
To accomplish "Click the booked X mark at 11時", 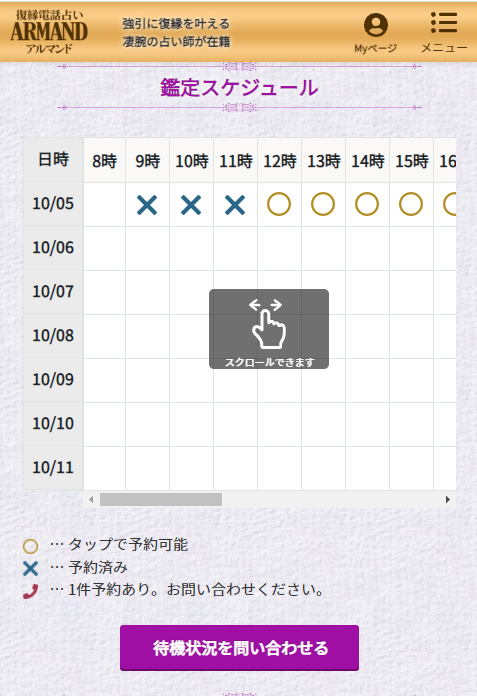I will (235, 205).
